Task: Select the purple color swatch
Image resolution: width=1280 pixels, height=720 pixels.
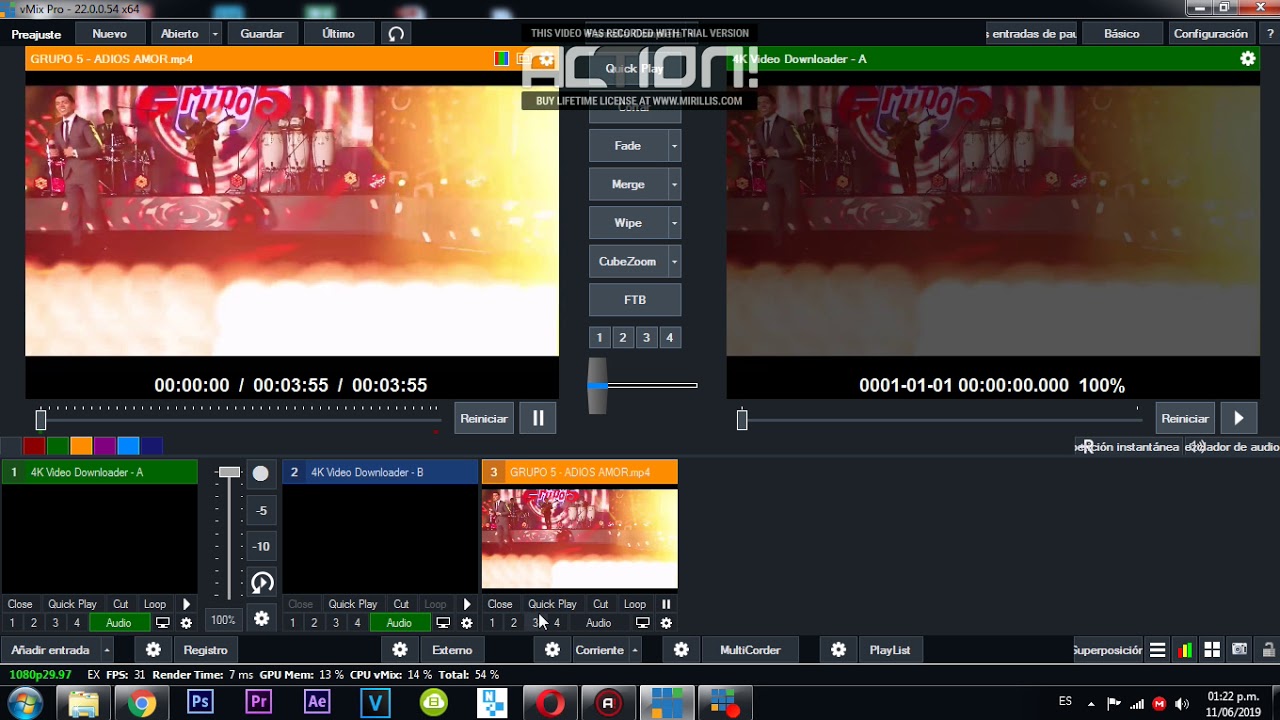Action: tap(105, 446)
